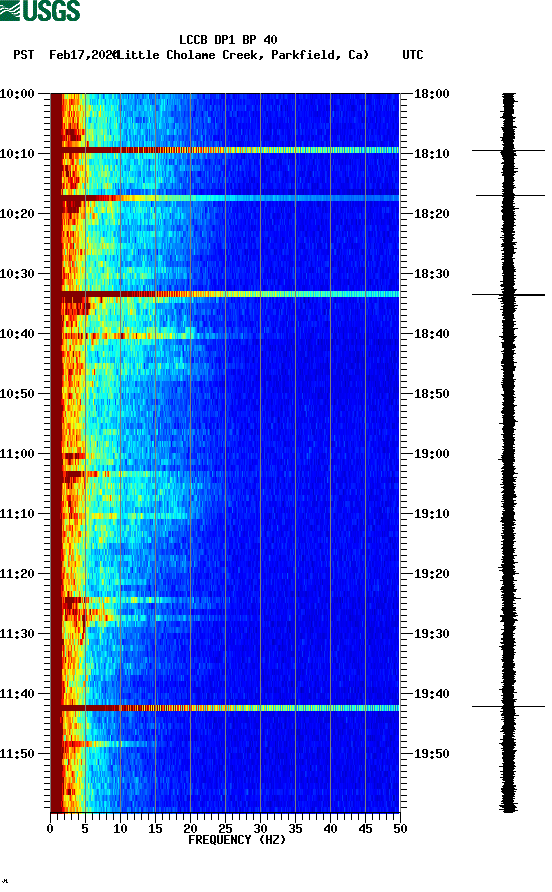The image size is (552, 892).
Task: Click the '11:40' PST time label
Action: pyautogui.click(x=18, y=693)
